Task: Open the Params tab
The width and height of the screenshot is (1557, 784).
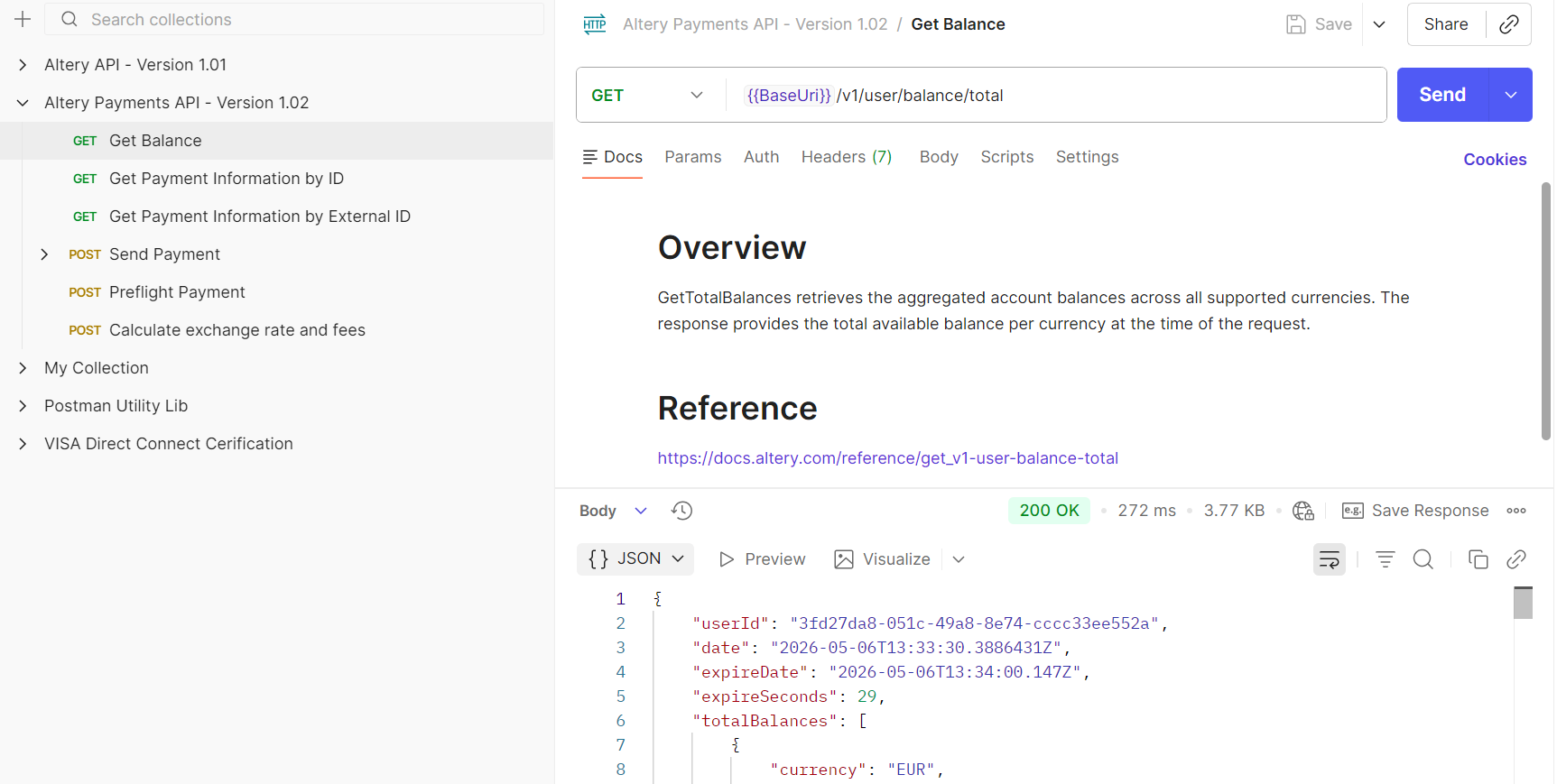Action: (x=693, y=157)
